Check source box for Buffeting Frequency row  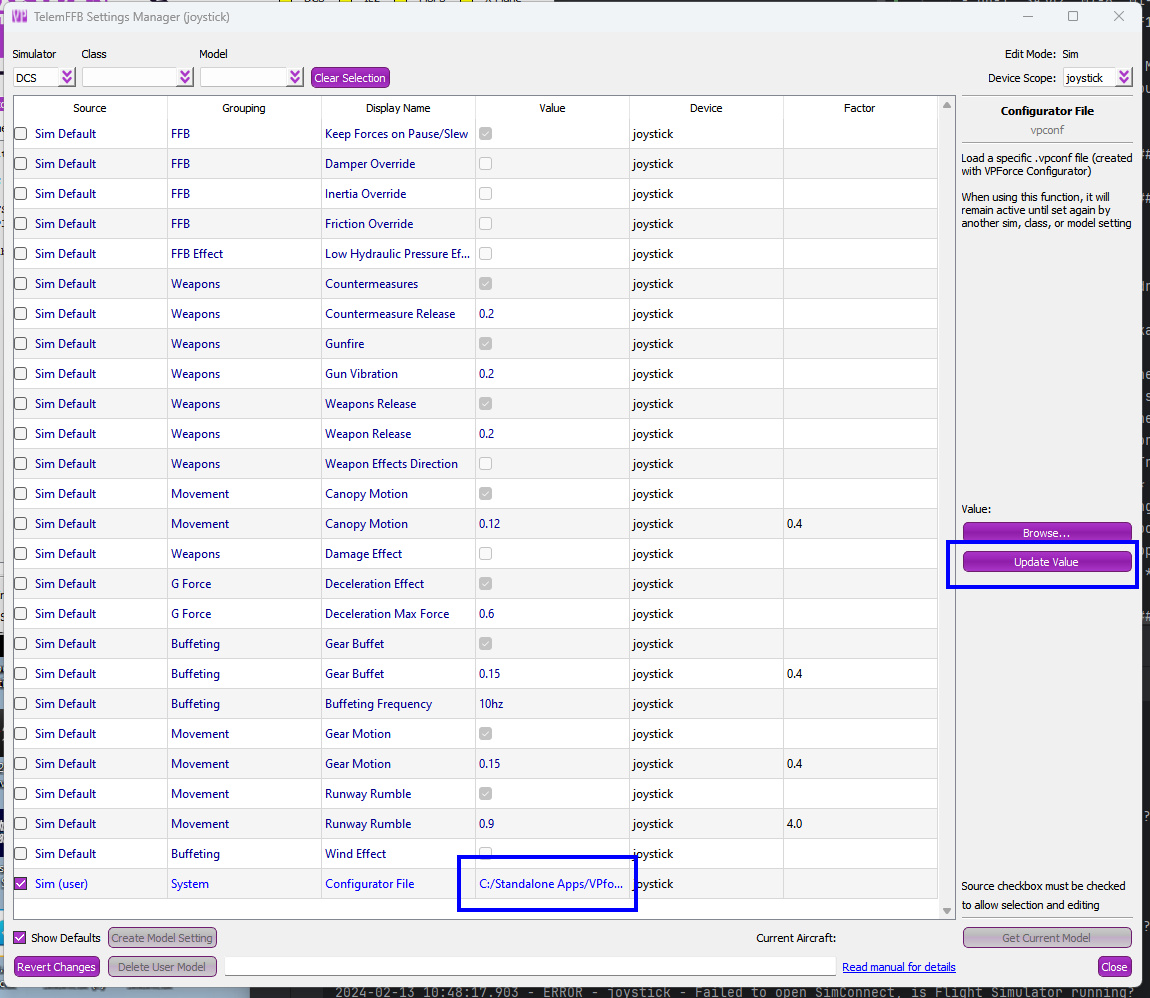21,703
